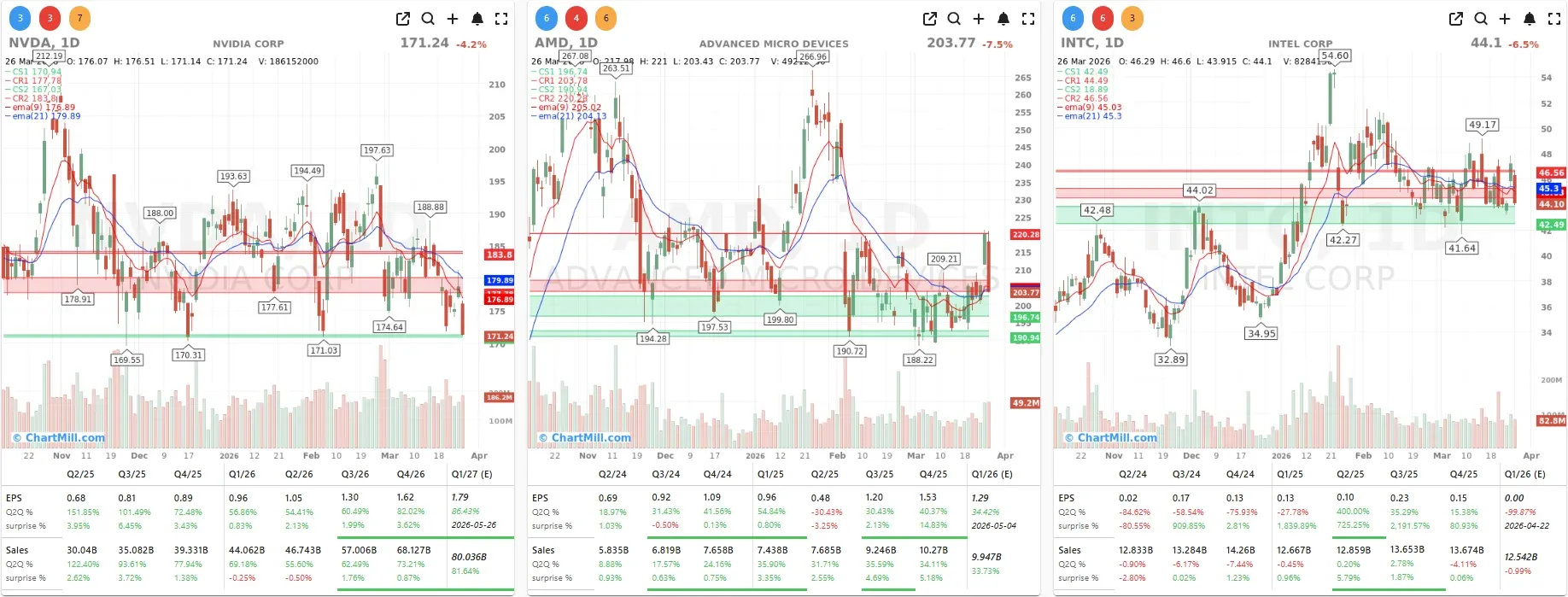Click the AMD, 1D ticker title

coord(566,43)
